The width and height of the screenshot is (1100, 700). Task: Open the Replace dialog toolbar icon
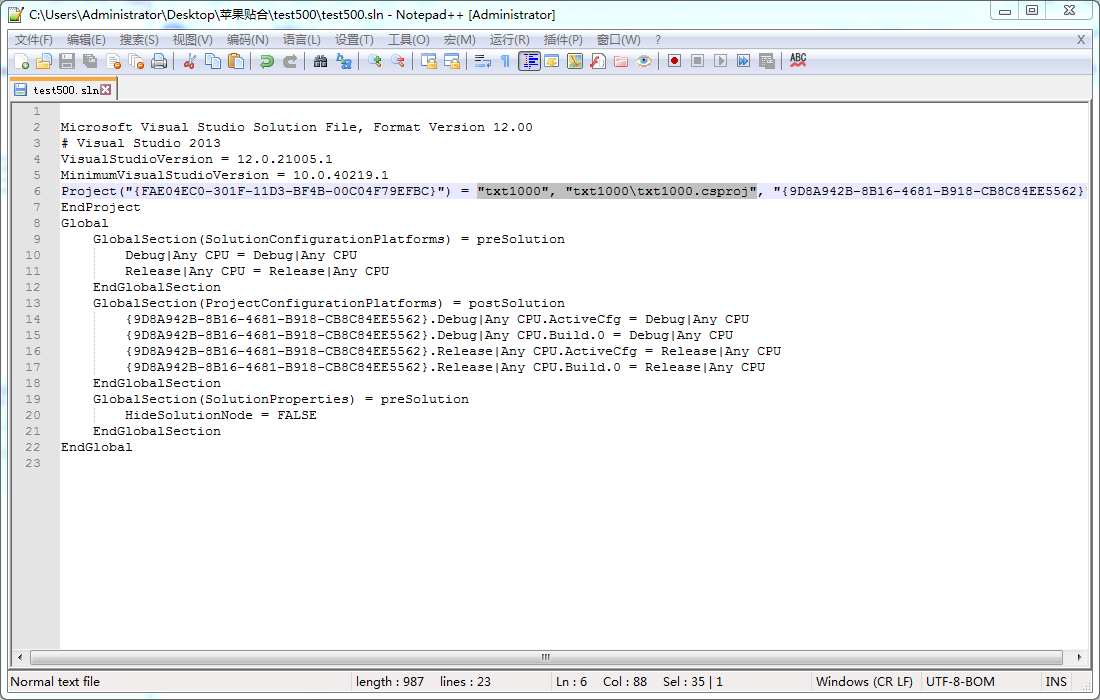344,61
